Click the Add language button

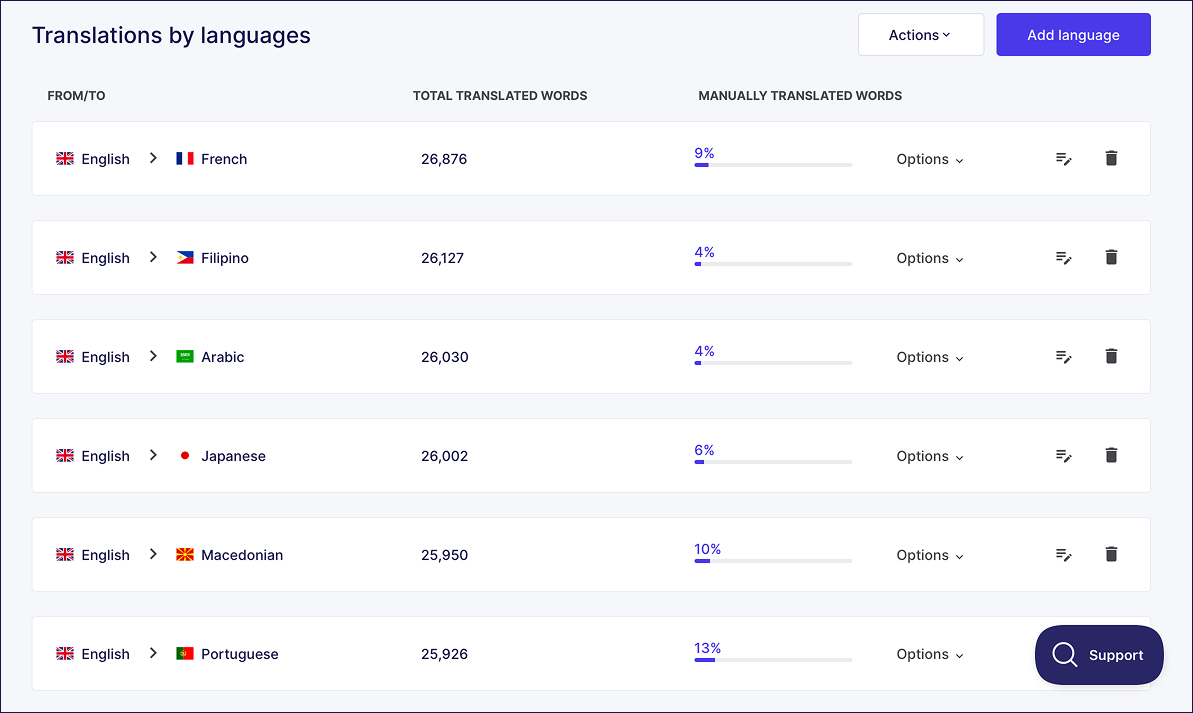pyautogui.click(x=1073, y=34)
